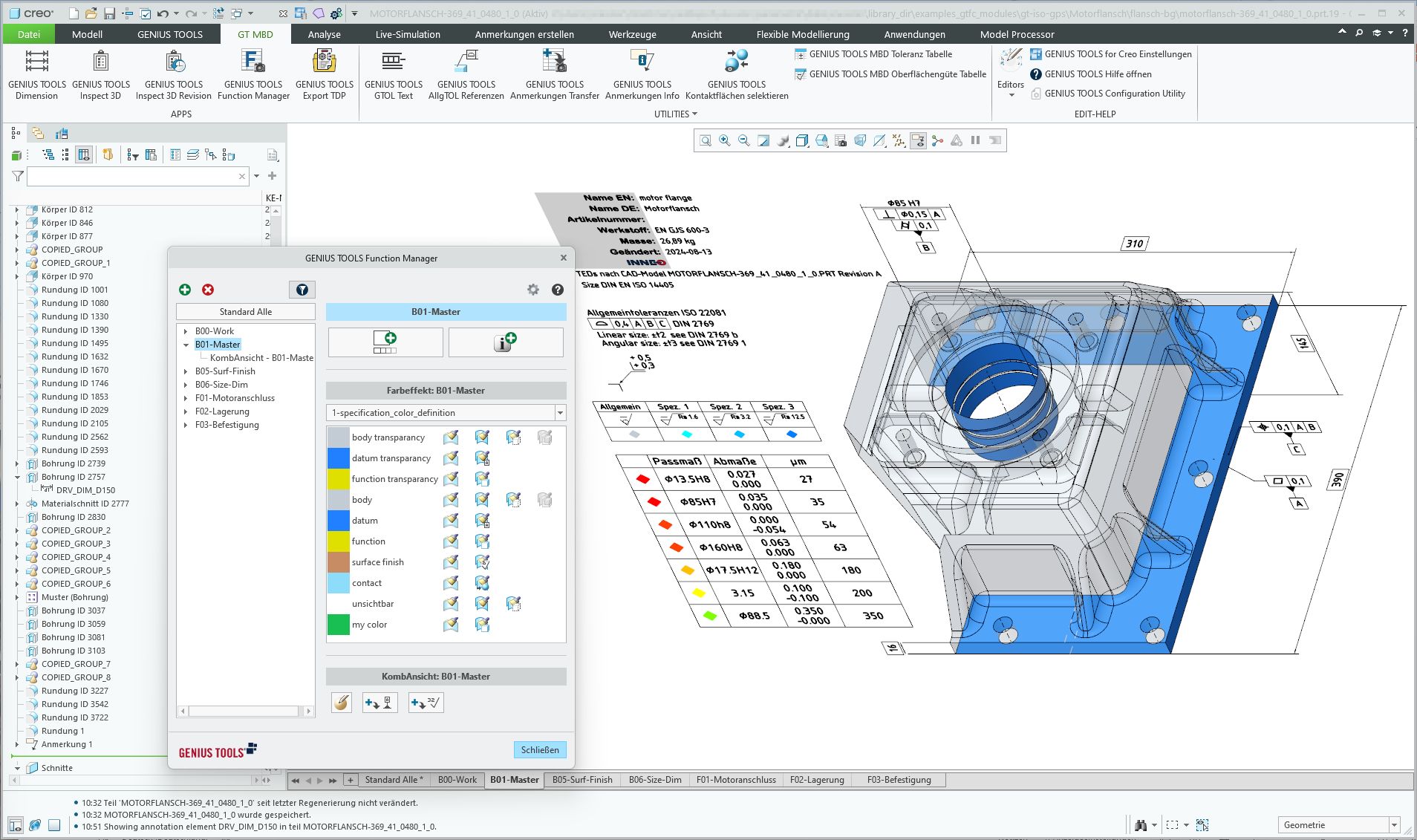
Task: Open GENIUS TOOLS Configuration Utility
Action: 1107,94
